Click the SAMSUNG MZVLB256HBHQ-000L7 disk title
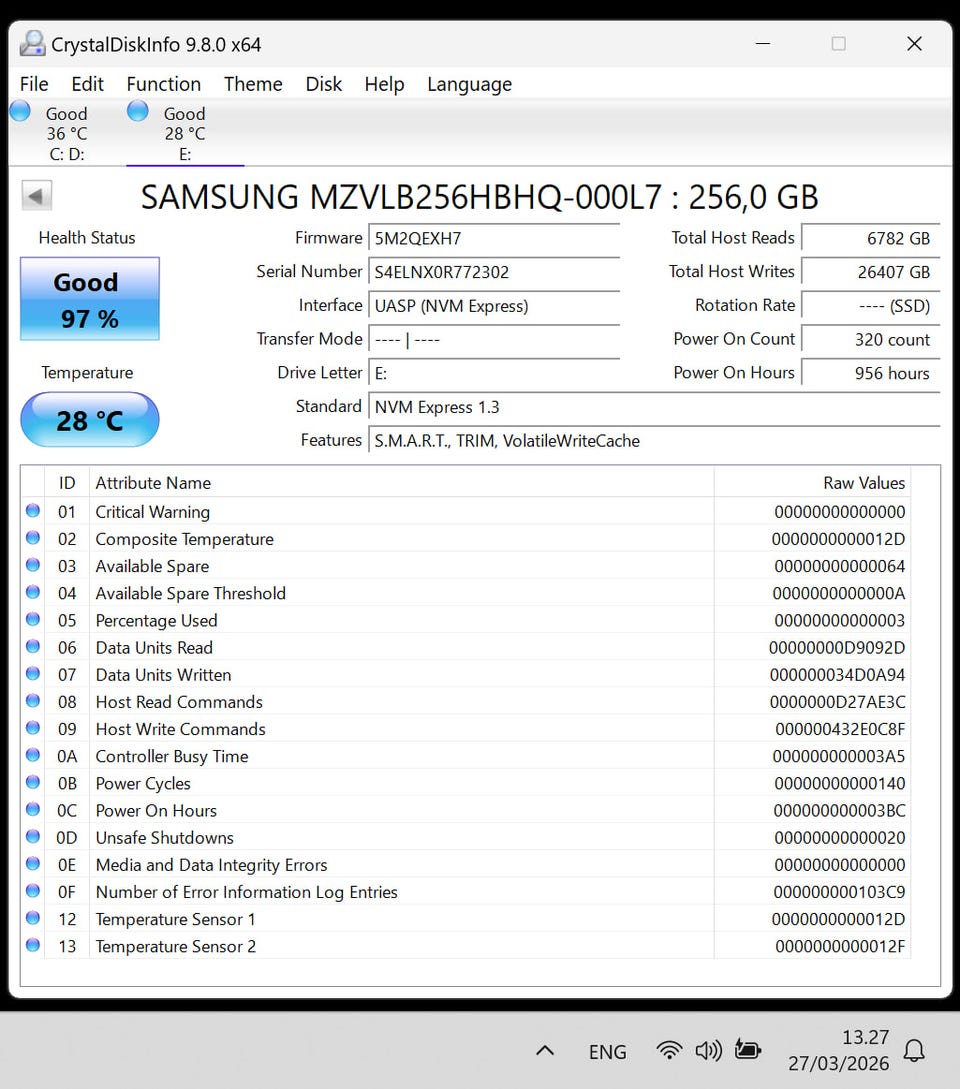The image size is (960, 1089). pyautogui.click(x=479, y=197)
